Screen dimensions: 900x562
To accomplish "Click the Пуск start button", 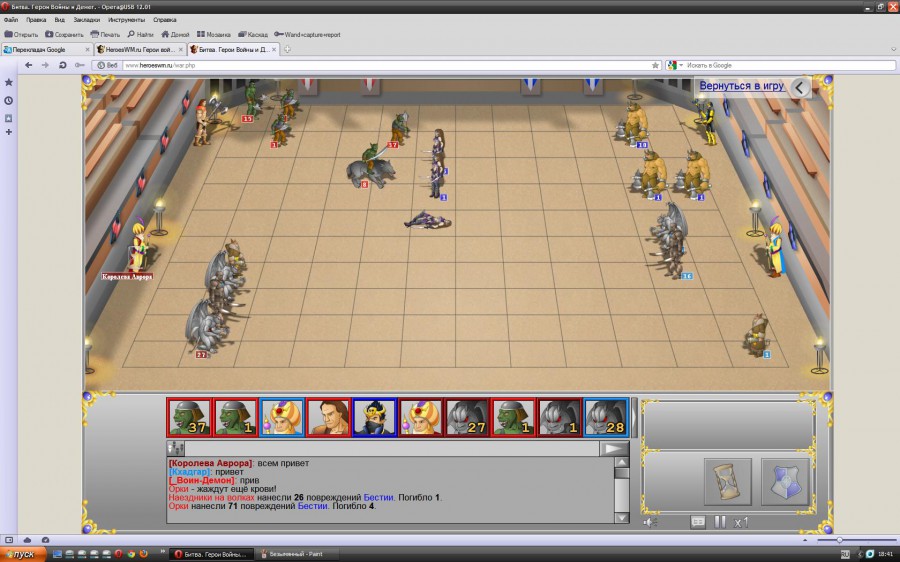I will click(x=22, y=554).
